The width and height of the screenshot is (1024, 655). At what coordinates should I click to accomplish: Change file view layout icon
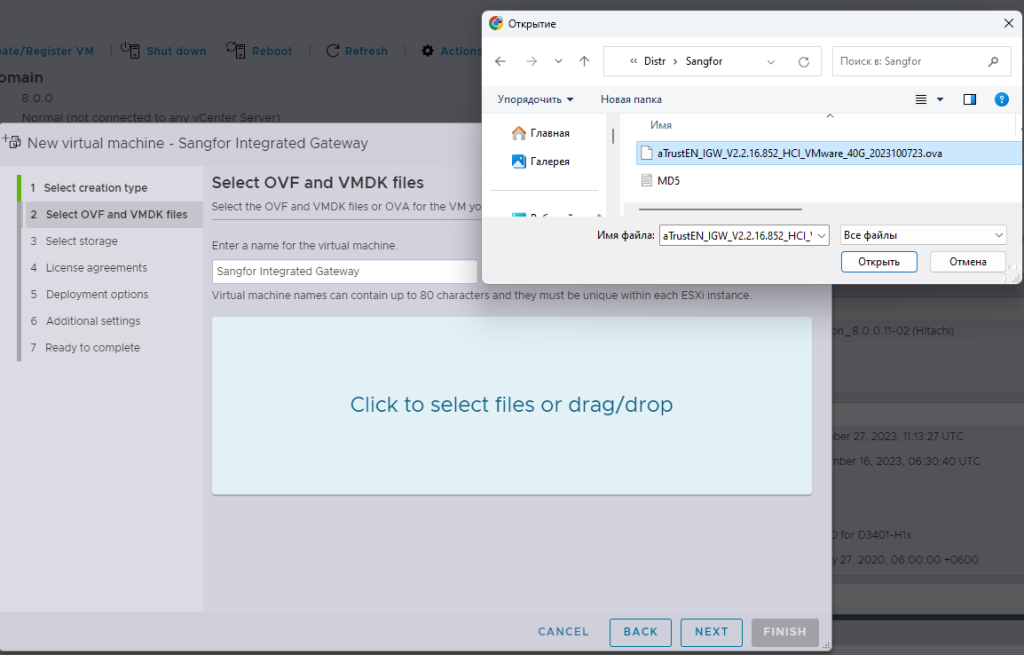point(921,99)
